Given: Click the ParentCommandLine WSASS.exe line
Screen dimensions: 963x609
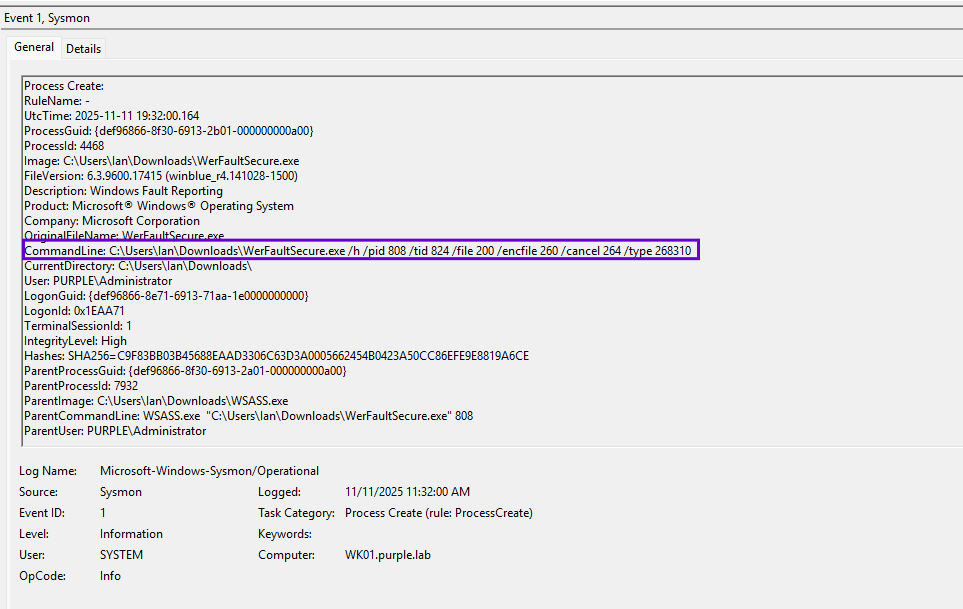Looking at the screenshot, I should pyautogui.click(x=248, y=416).
